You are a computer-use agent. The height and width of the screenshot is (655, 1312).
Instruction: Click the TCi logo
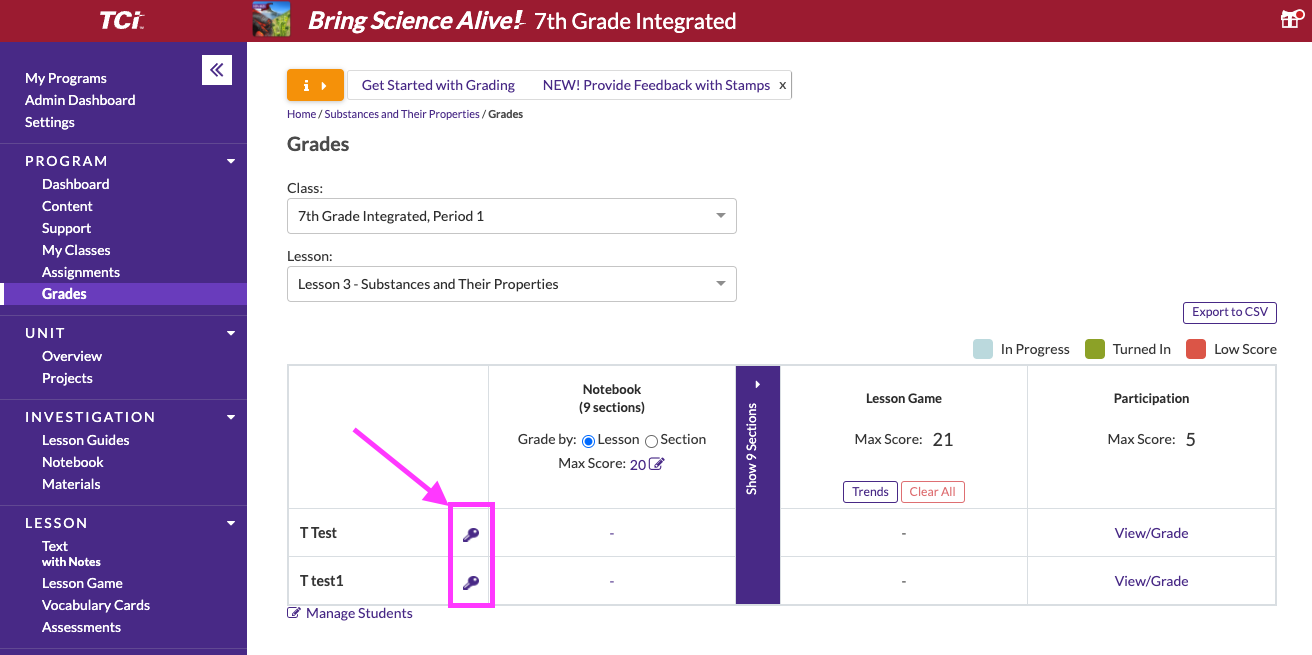pos(122,20)
